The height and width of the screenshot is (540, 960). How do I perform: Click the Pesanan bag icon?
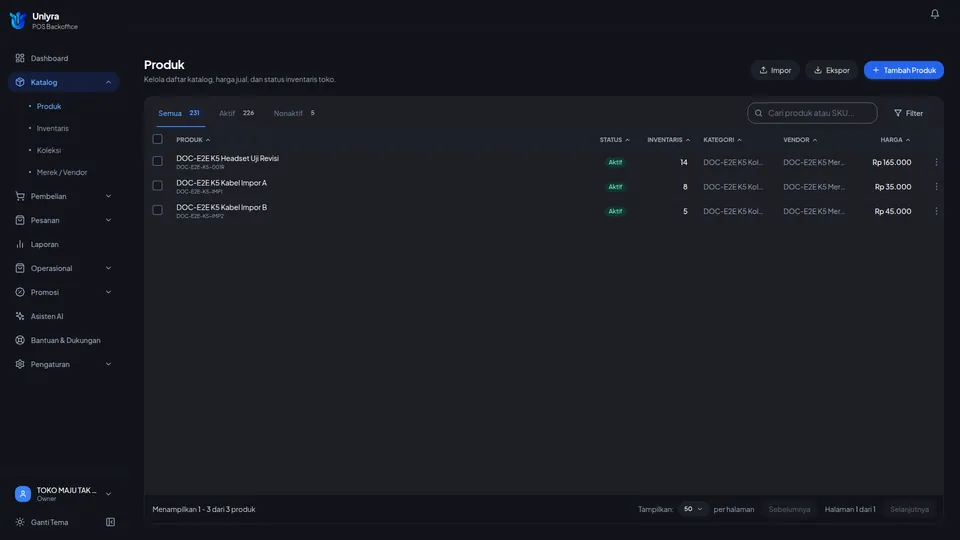click(x=20, y=220)
